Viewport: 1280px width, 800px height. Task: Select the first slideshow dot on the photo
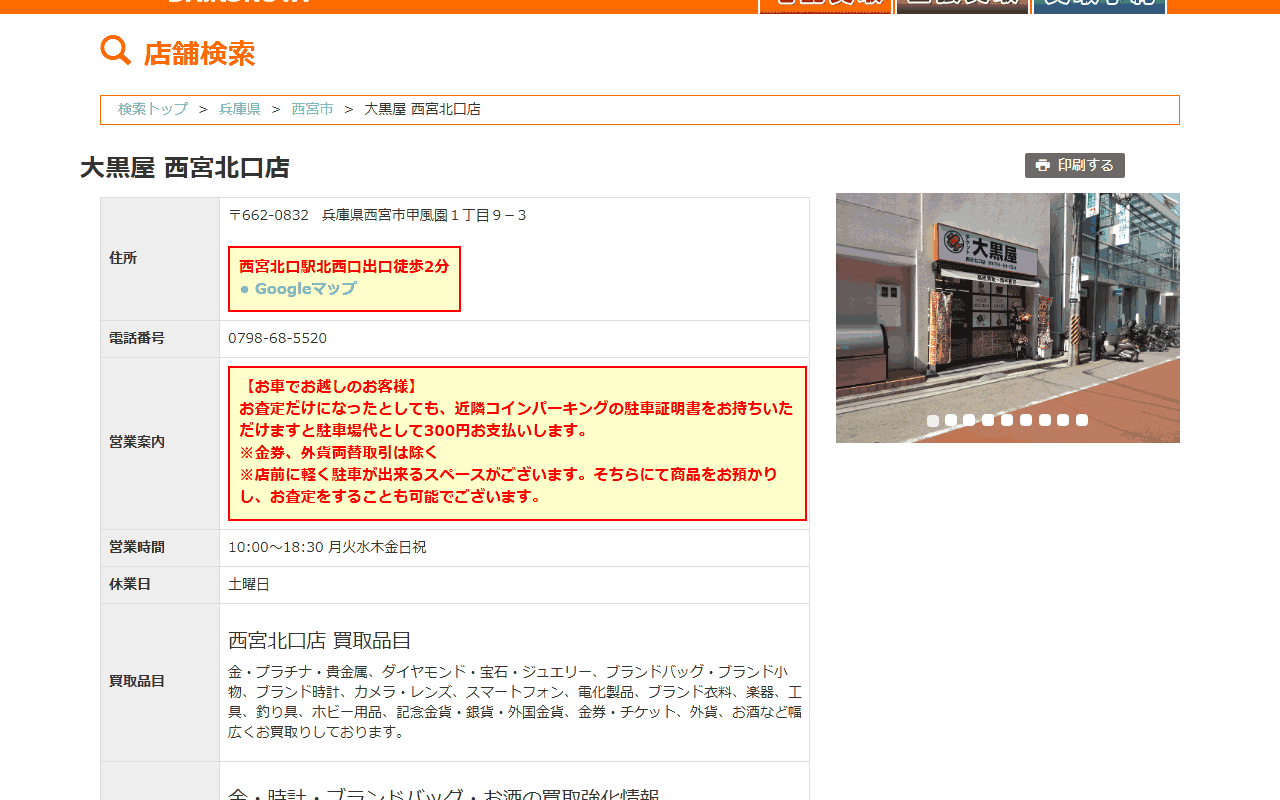[933, 421]
